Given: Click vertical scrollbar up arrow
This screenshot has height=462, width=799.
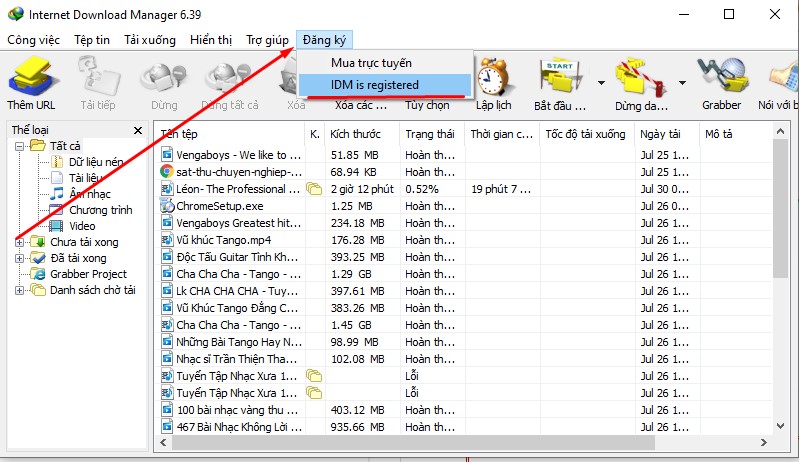Looking at the screenshot, I should click(781, 131).
